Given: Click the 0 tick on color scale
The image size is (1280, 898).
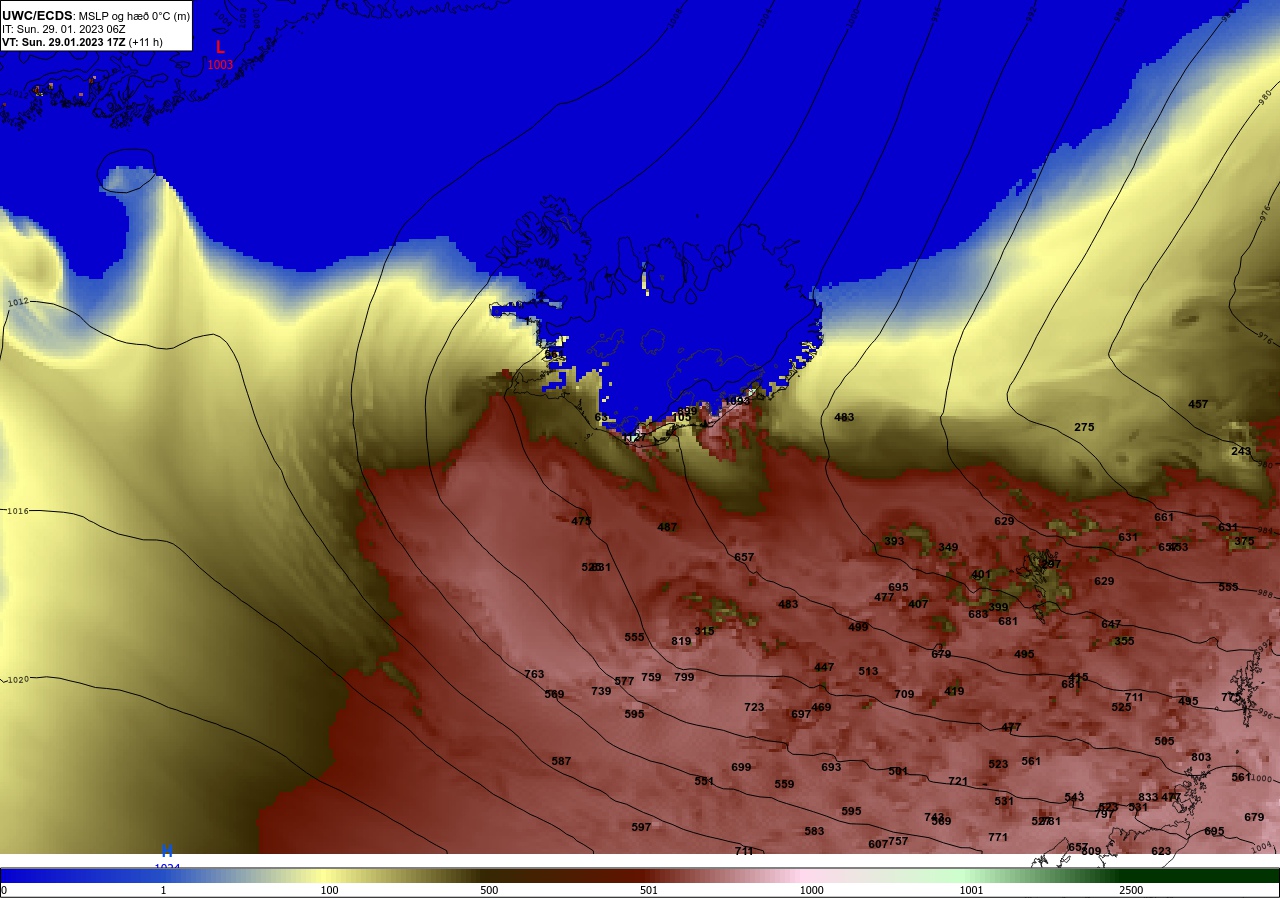Looking at the screenshot, I should [4, 890].
